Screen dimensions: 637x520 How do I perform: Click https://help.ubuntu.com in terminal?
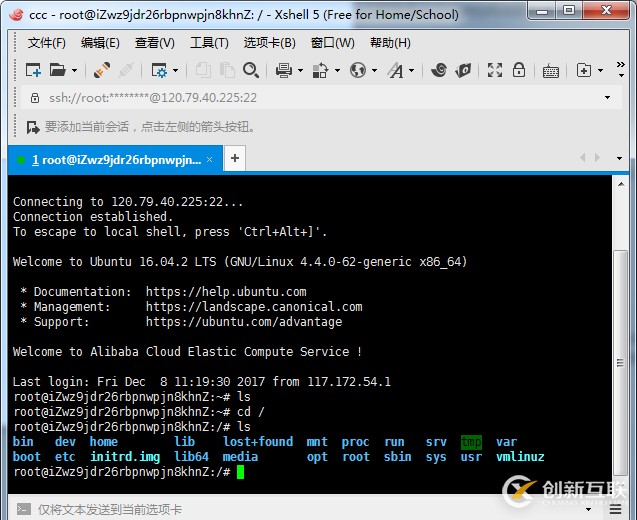point(226,292)
